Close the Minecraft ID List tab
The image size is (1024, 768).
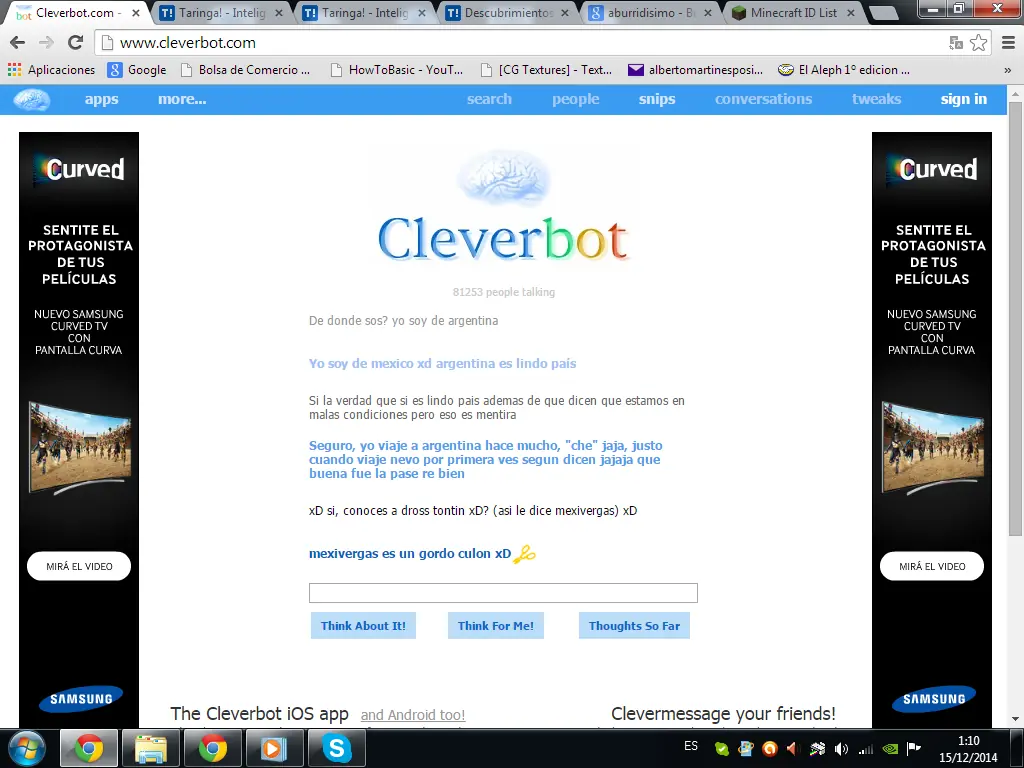850,13
